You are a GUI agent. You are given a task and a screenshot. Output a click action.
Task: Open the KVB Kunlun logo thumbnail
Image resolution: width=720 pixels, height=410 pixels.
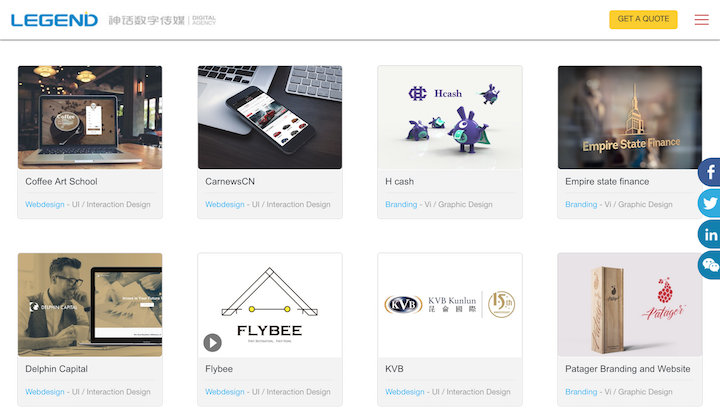(x=450, y=305)
